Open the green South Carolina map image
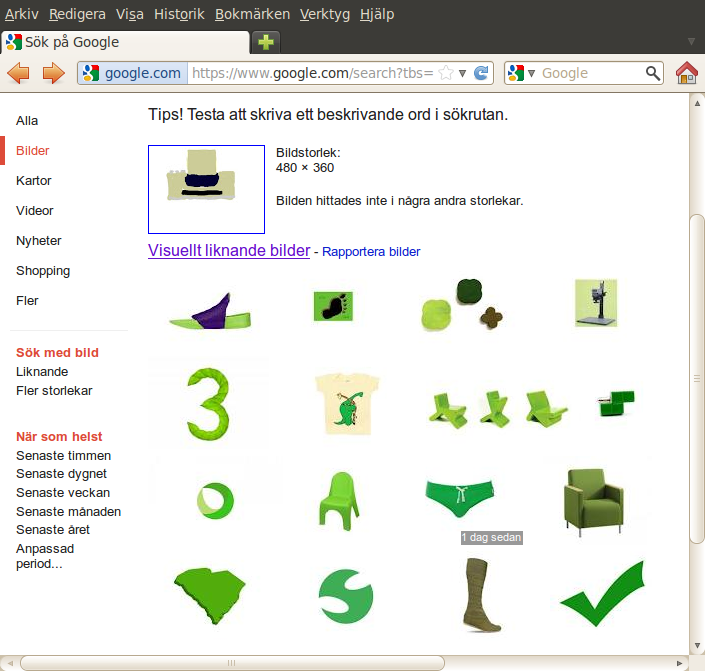Screen dimensions: 705x671 tap(210, 595)
